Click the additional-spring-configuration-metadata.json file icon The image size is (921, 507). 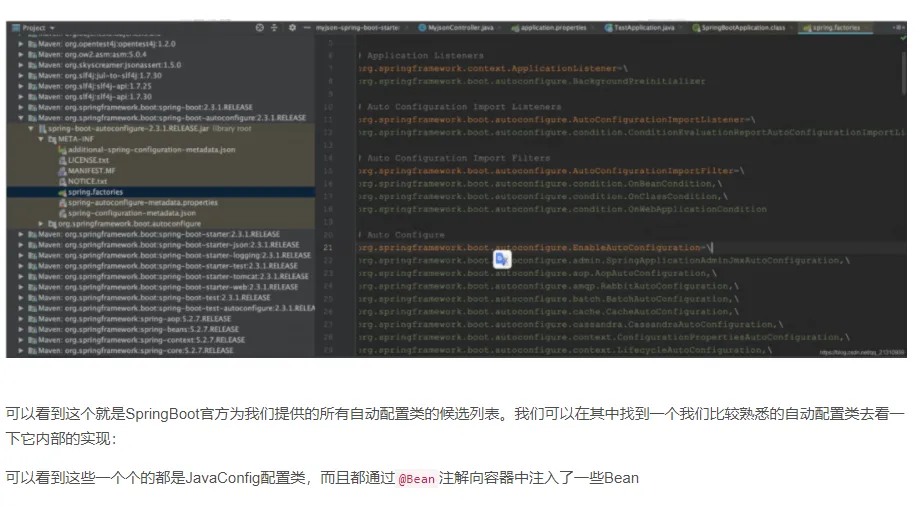click(62, 150)
